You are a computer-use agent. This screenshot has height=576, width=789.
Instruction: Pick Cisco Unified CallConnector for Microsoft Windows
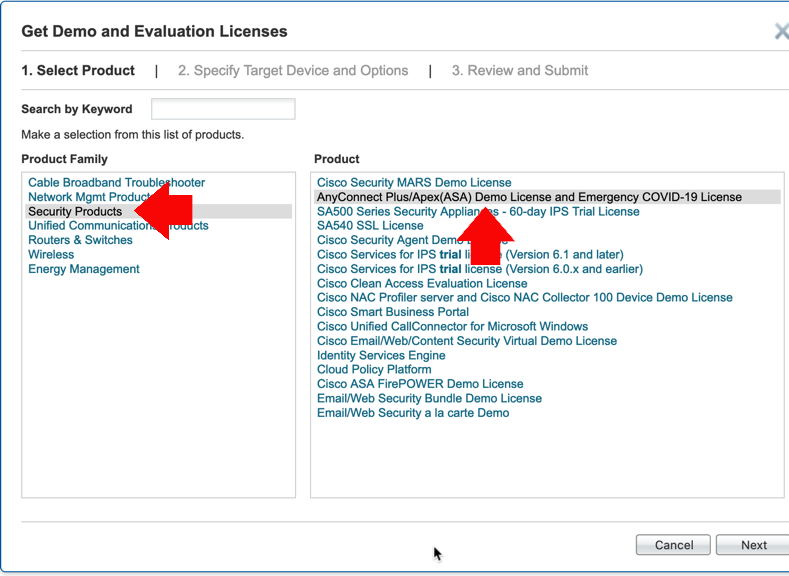tap(452, 326)
